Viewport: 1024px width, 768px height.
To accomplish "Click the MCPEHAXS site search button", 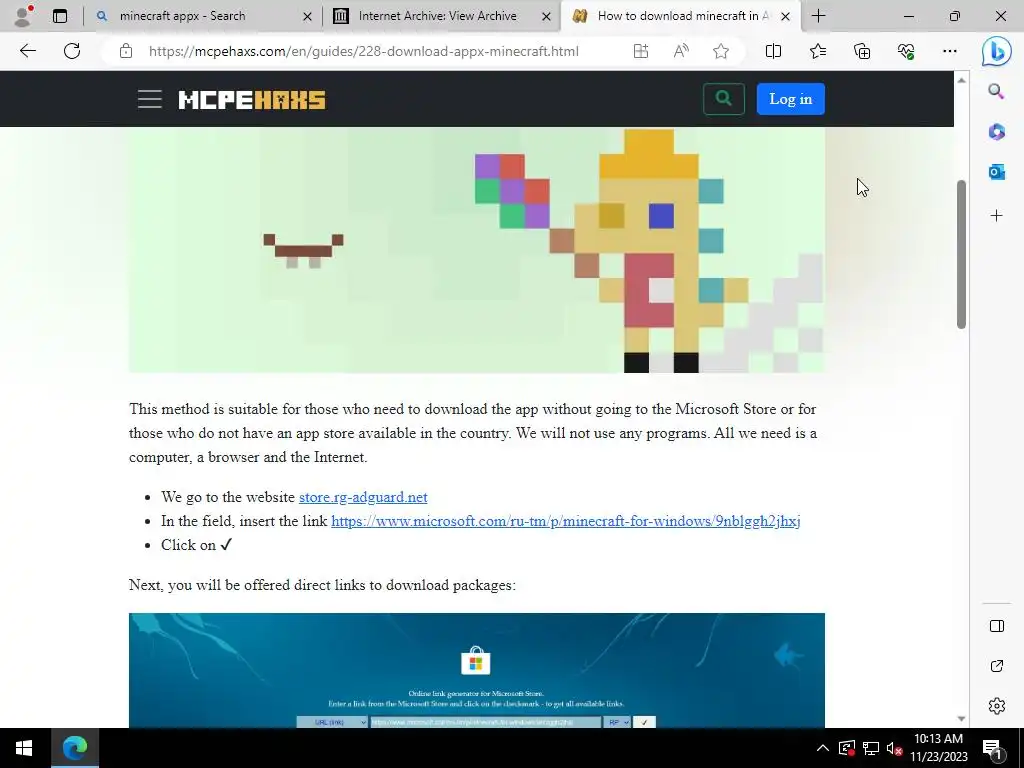I will 724,99.
